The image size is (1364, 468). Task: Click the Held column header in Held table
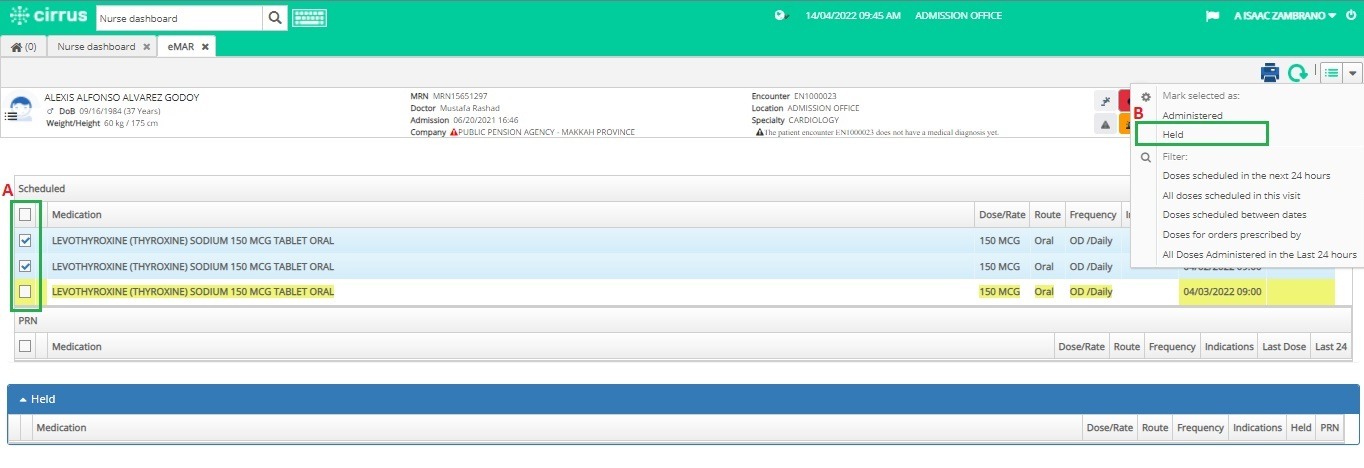coord(1301,427)
